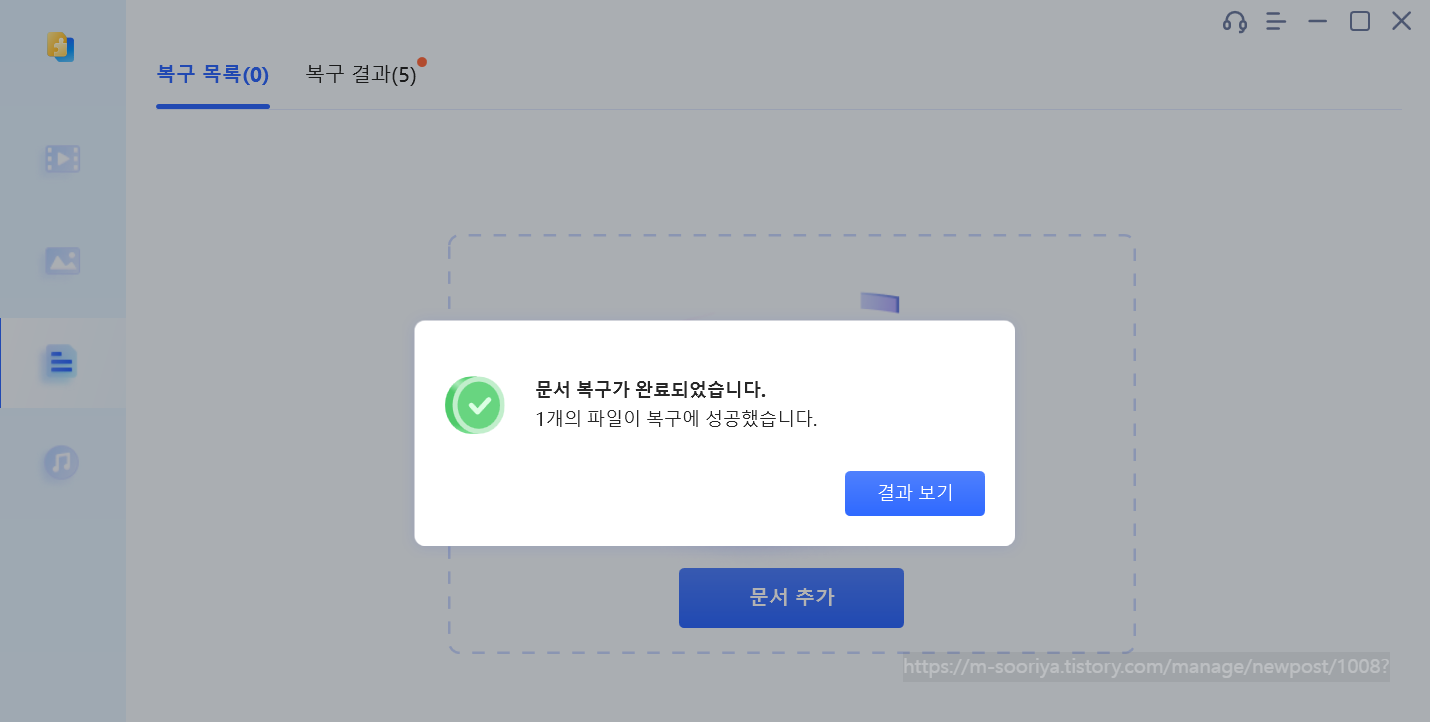Select the document repair sidebar icon
The height and width of the screenshot is (722, 1430).
[x=62, y=362]
